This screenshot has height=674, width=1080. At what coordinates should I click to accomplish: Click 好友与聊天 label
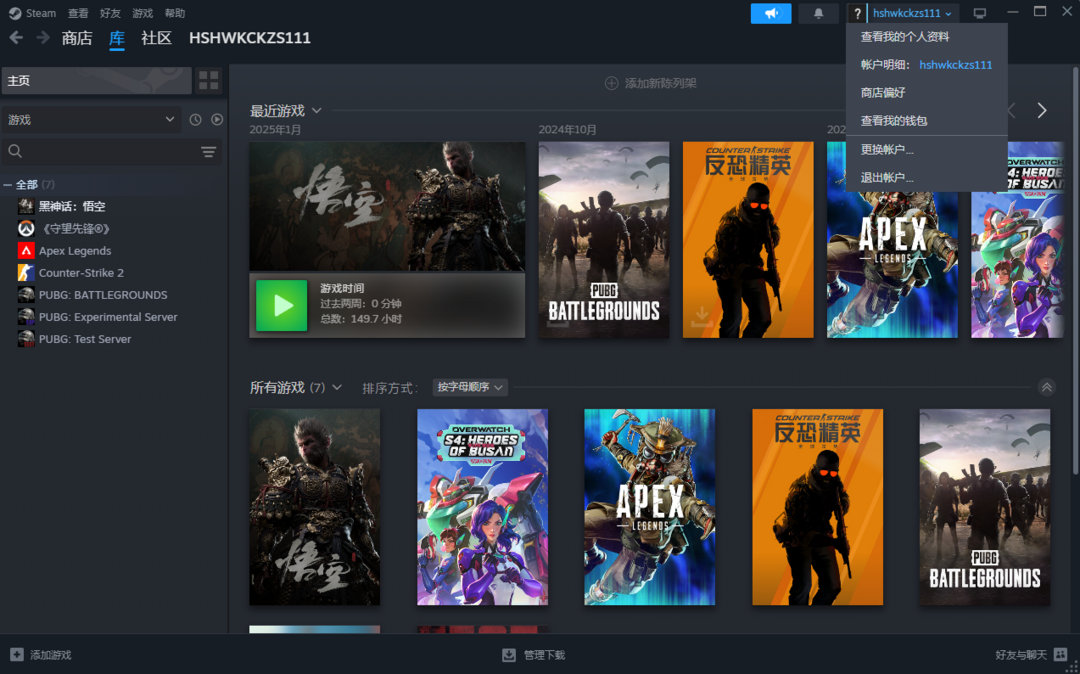1021,655
